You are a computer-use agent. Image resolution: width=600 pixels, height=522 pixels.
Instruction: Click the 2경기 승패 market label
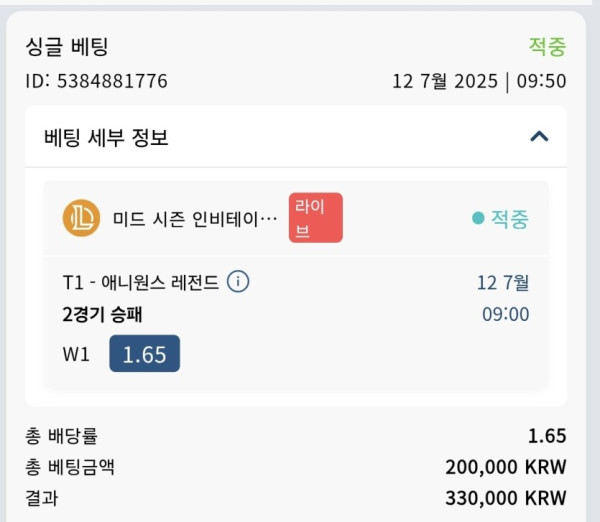click(102, 315)
